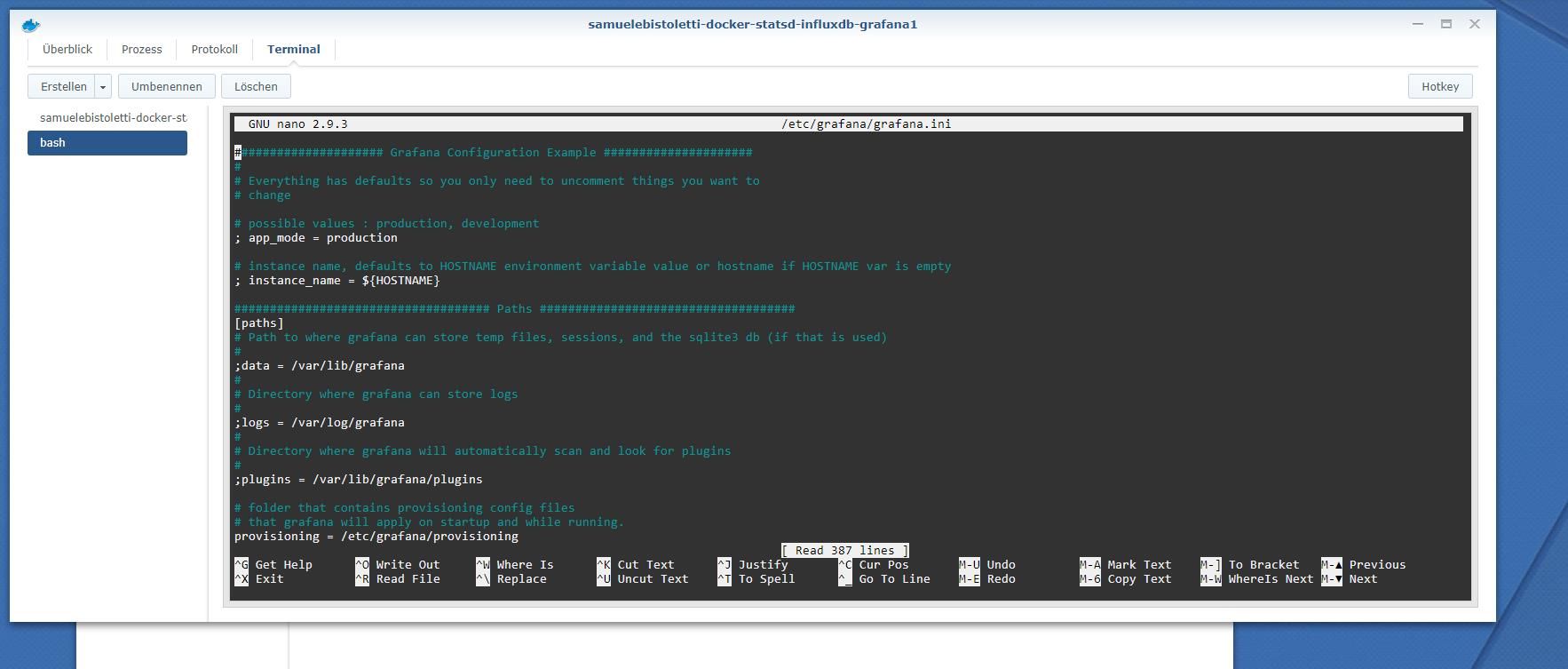The height and width of the screenshot is (669, 1568).
Task: Click the Docker whale icon in title bar
Action: pos(31,25)
